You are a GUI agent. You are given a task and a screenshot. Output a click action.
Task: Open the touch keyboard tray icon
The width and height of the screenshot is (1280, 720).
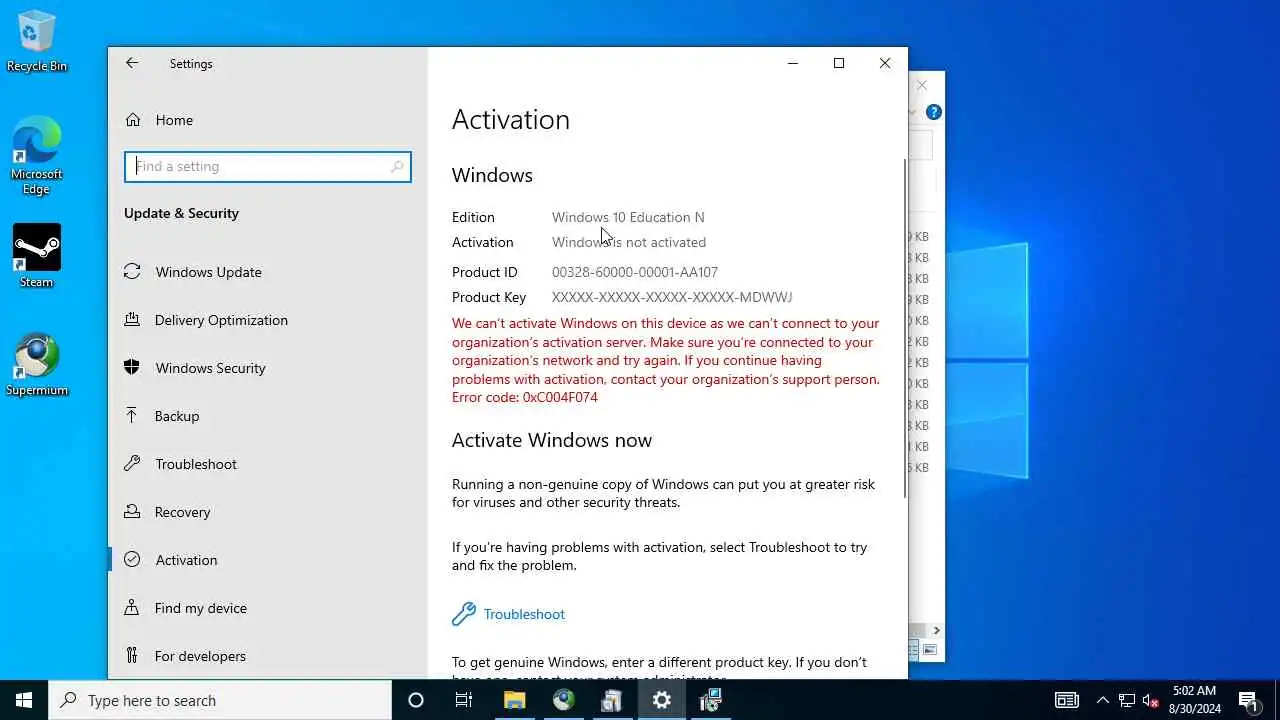[1067, 700]
